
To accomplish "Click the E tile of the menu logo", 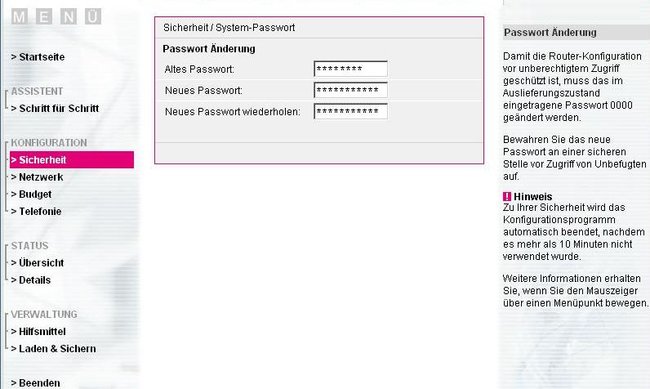I will point(44,17).
